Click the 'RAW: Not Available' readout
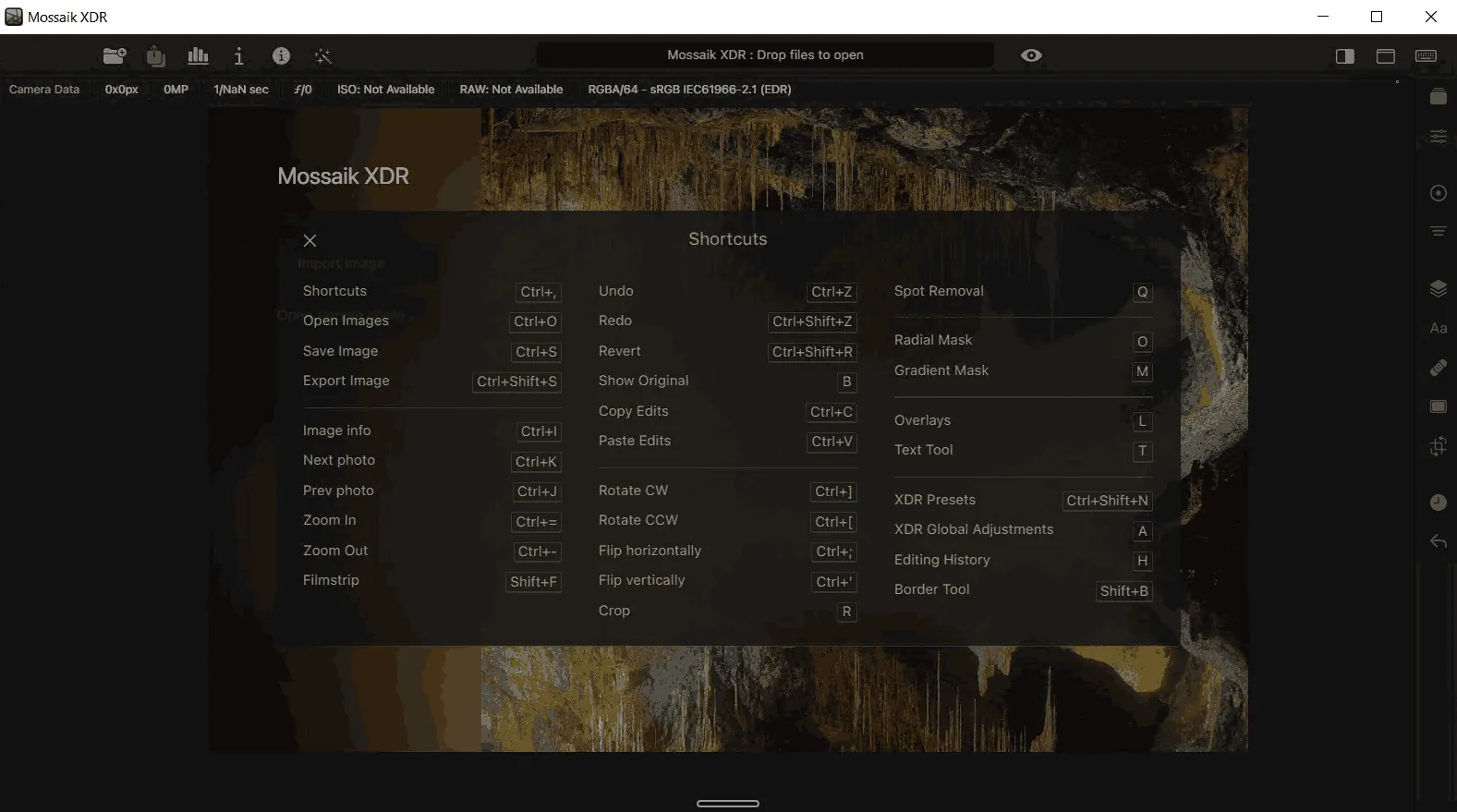 tap(511, 90)
